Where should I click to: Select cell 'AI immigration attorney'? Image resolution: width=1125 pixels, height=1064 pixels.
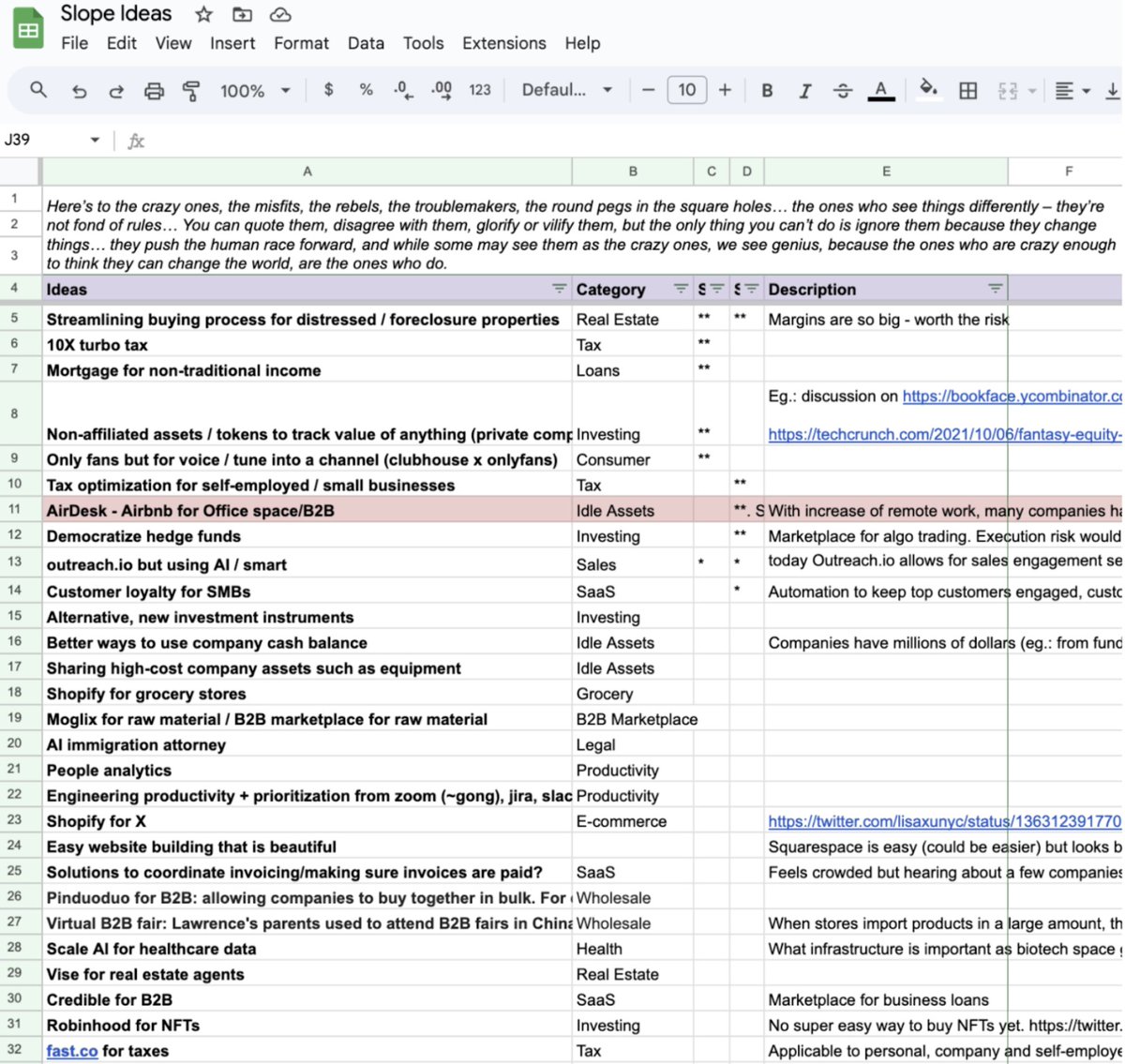[x=307, y=745]
